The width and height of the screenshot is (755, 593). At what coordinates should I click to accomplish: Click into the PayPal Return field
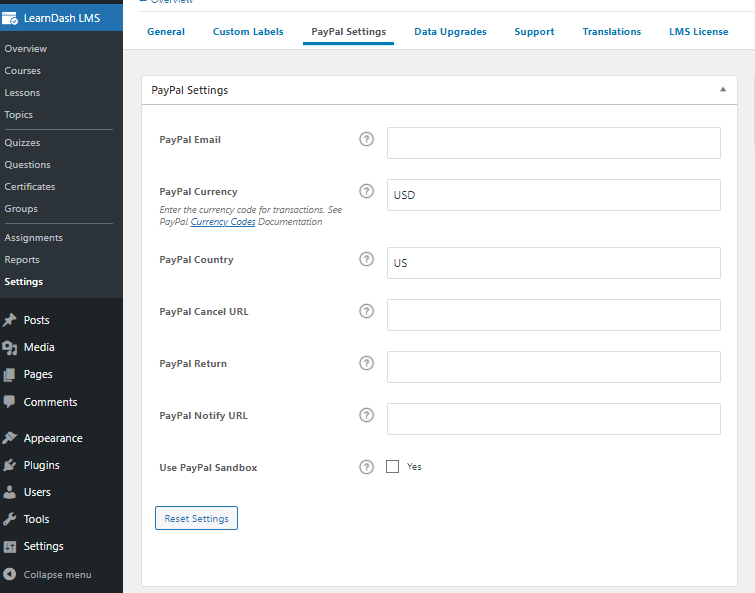pos(554,367)
